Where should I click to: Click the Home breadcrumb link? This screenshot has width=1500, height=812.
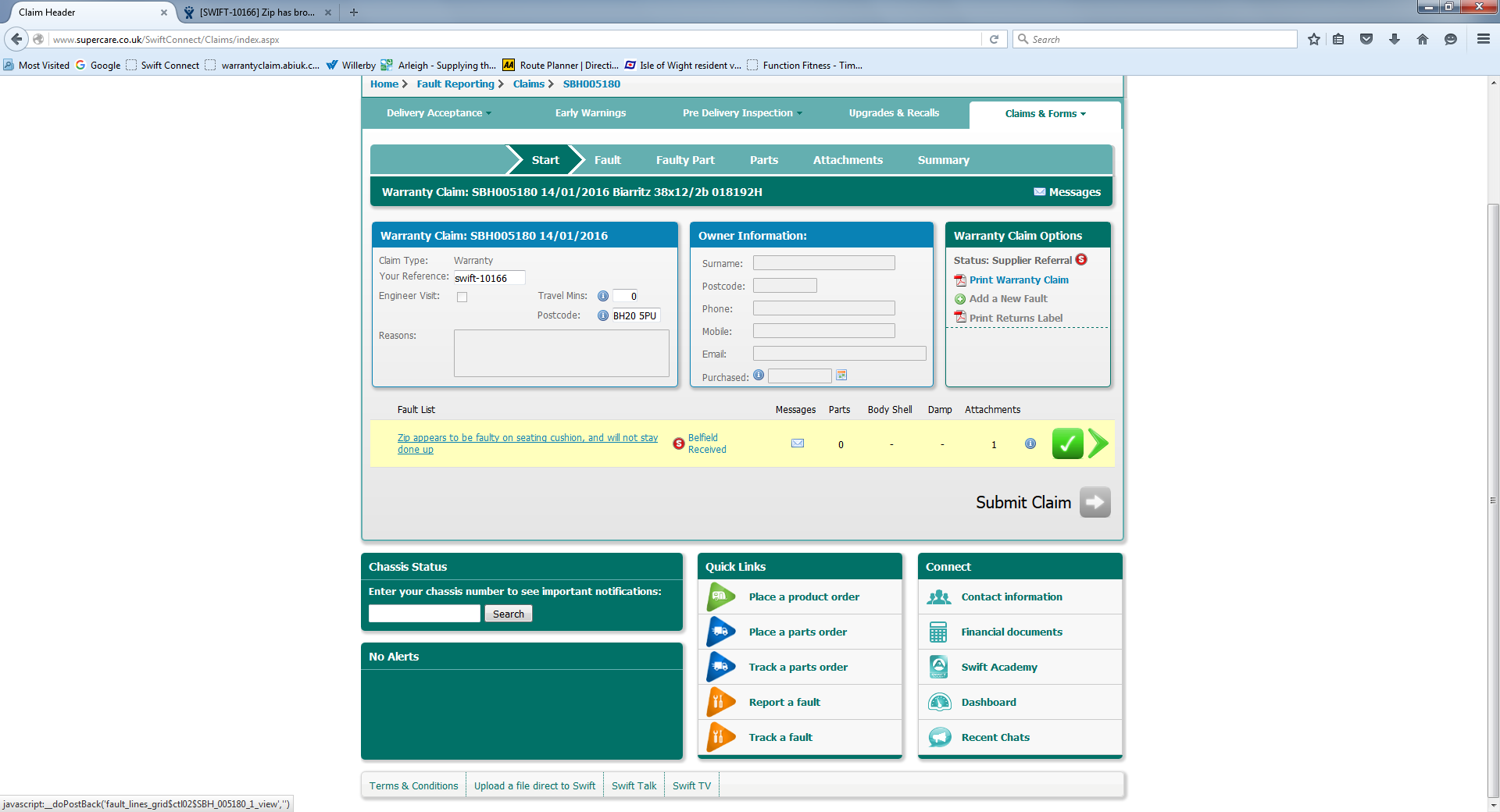click(384, 84)
